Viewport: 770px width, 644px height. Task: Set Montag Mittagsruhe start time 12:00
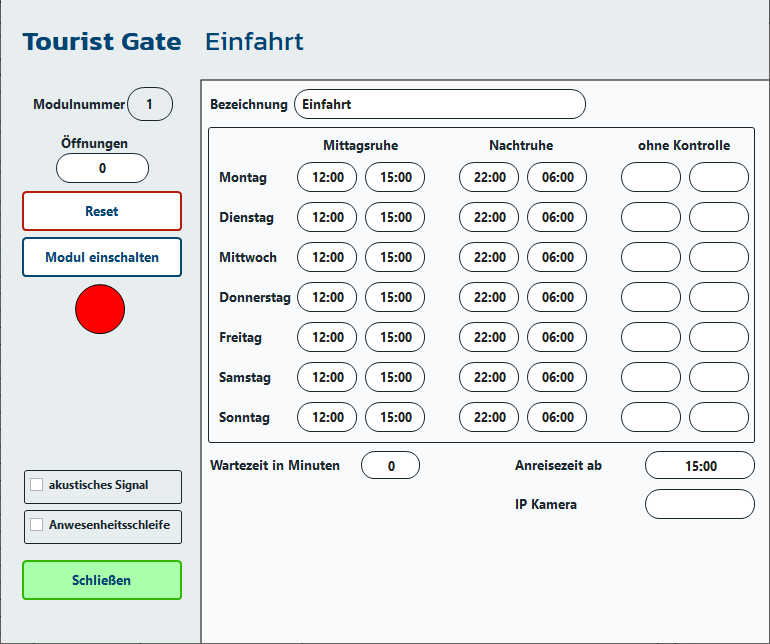tap(327, 177)
